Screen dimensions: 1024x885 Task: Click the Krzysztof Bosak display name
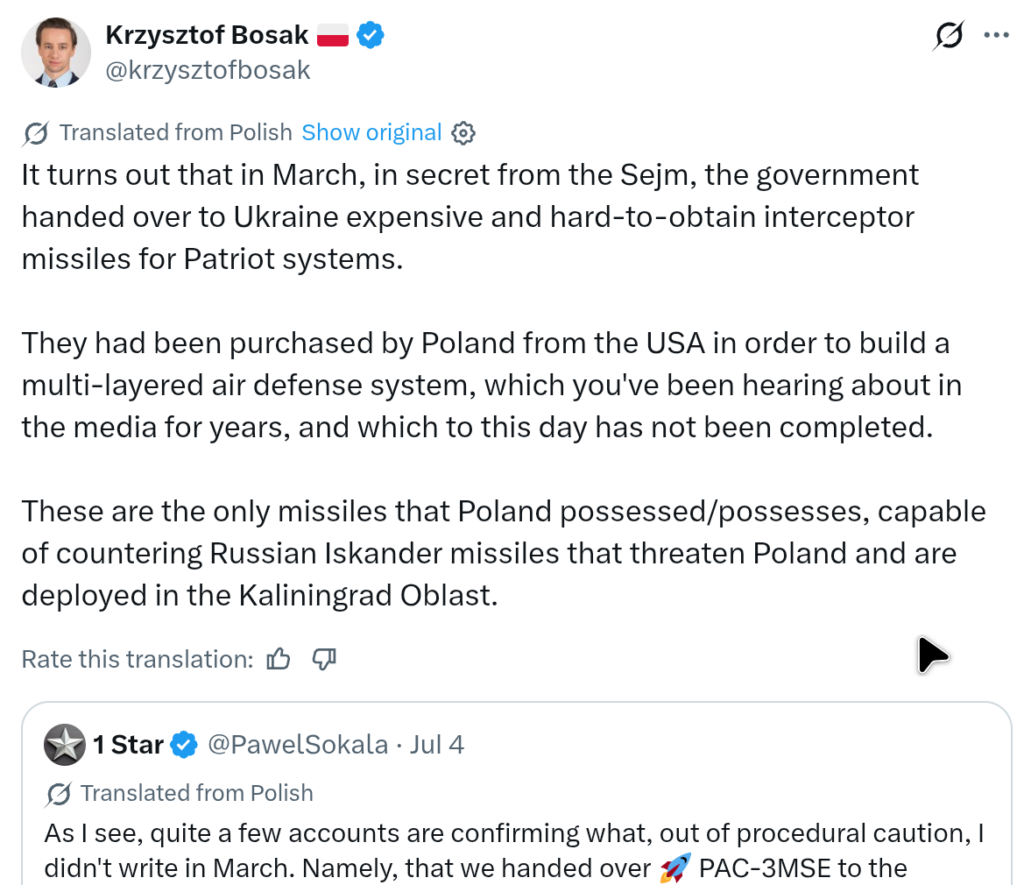pyautogui.click(x=206, y=35)
